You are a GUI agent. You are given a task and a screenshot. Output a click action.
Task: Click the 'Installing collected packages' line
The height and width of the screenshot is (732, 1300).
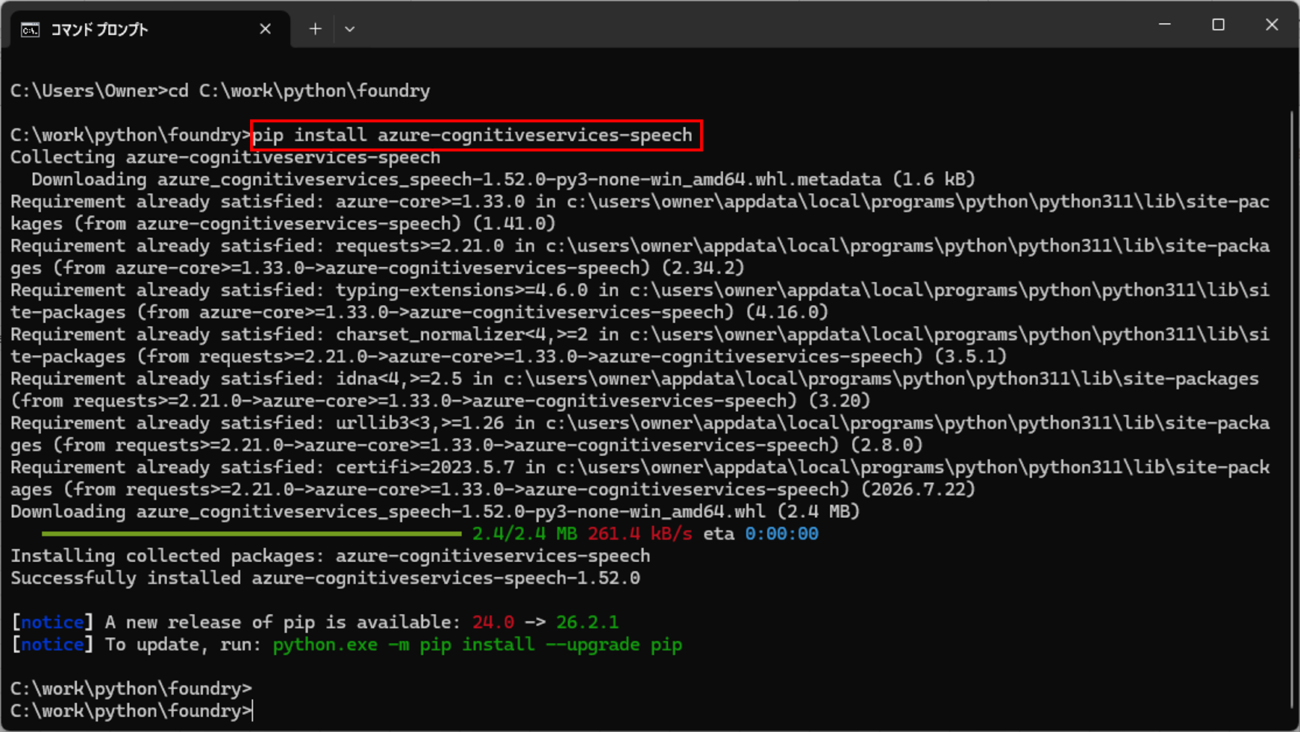click(330, 556)
